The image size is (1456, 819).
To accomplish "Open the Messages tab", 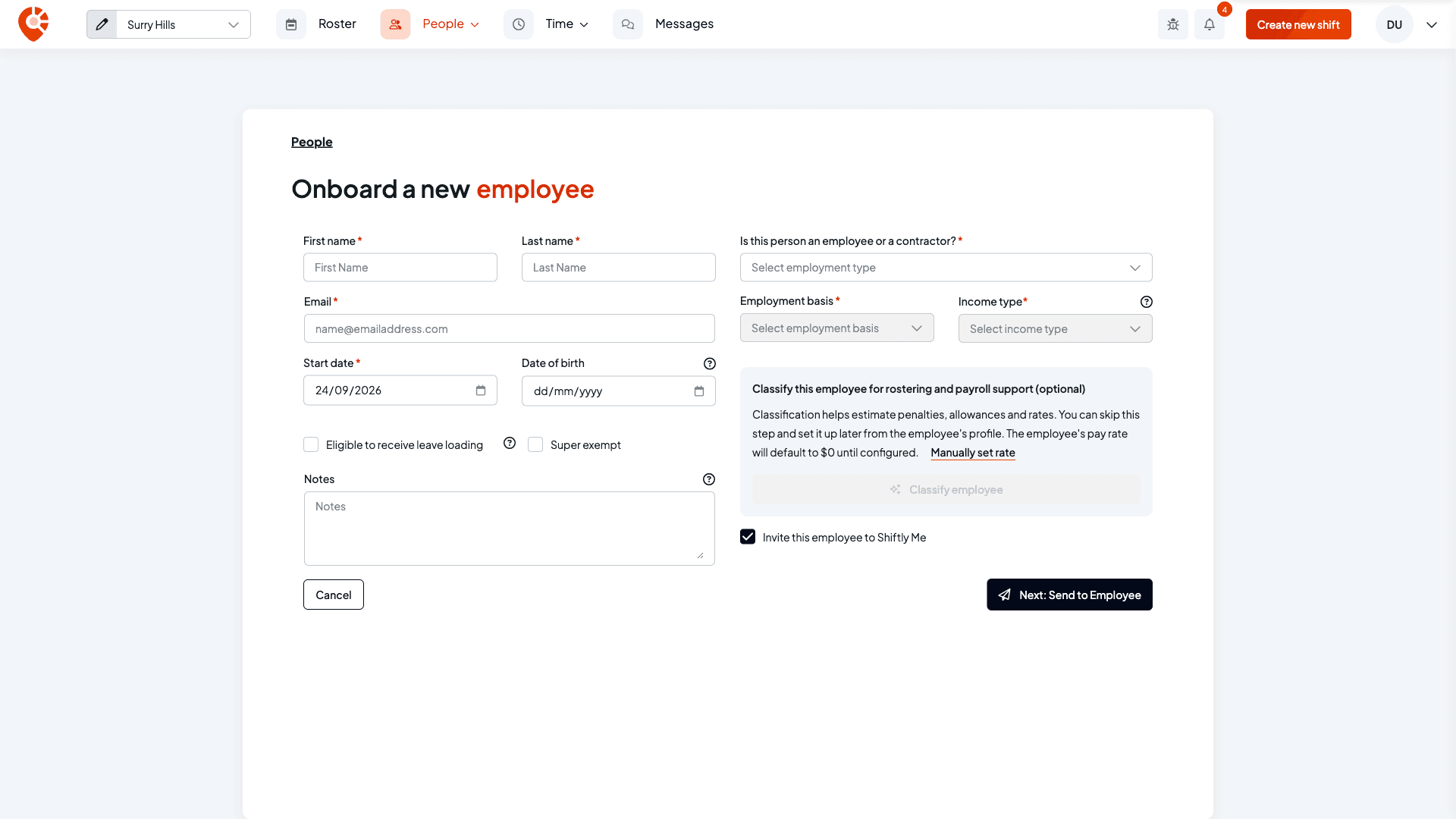I will tap(685, 24).
